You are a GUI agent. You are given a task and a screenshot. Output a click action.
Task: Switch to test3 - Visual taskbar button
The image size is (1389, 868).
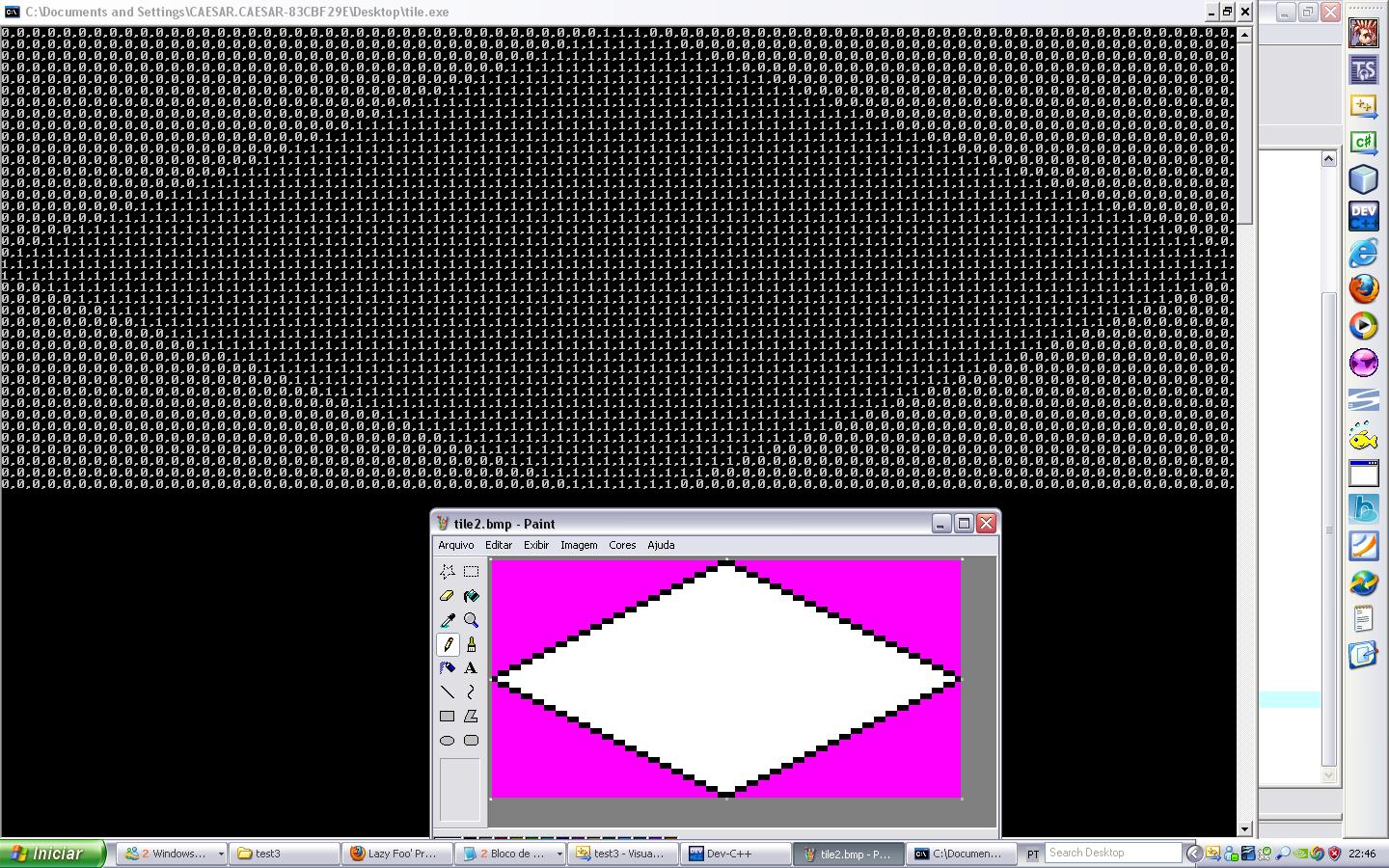pos(622,854)
